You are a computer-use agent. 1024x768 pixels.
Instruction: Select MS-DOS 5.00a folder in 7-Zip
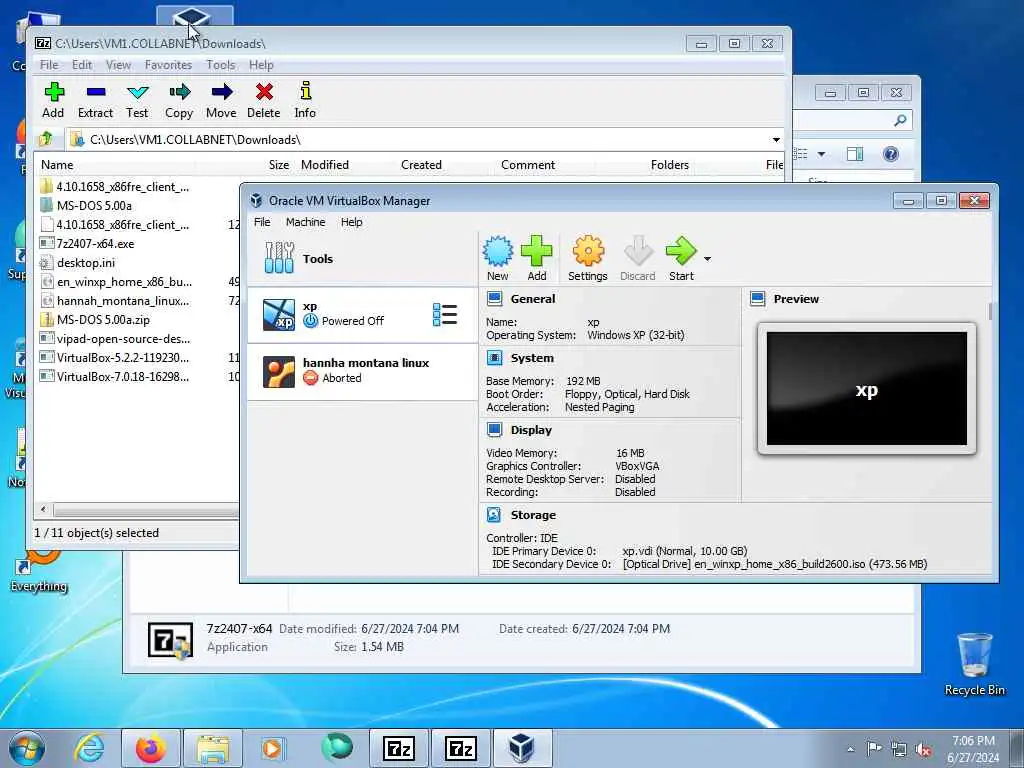[x=94, y=206]
